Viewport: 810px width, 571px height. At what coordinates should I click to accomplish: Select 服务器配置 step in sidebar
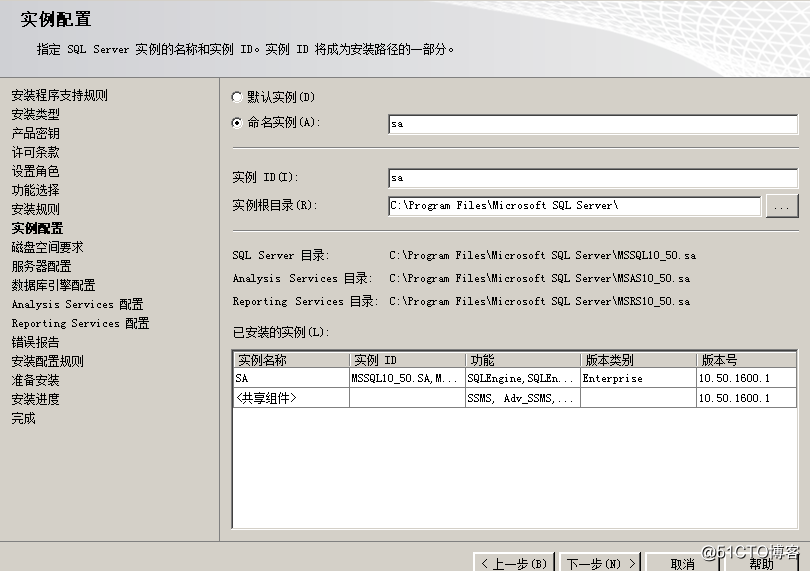click(x=41, y=266)
